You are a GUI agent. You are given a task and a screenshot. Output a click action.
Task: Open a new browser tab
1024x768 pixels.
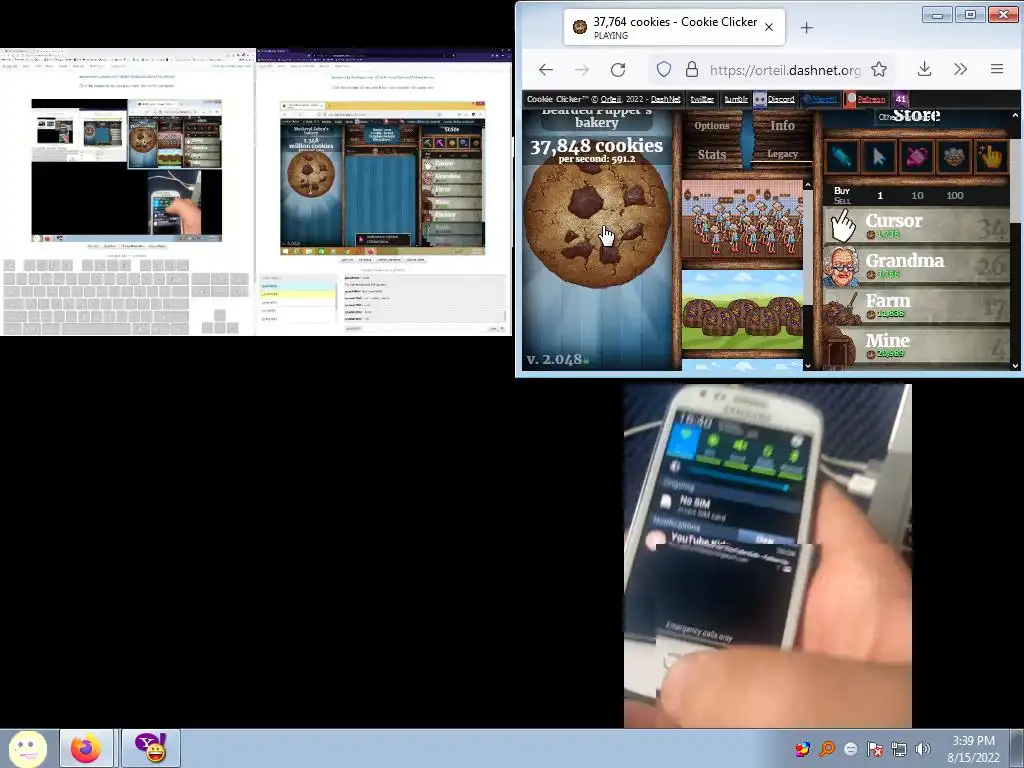click(x=807, y=27)
